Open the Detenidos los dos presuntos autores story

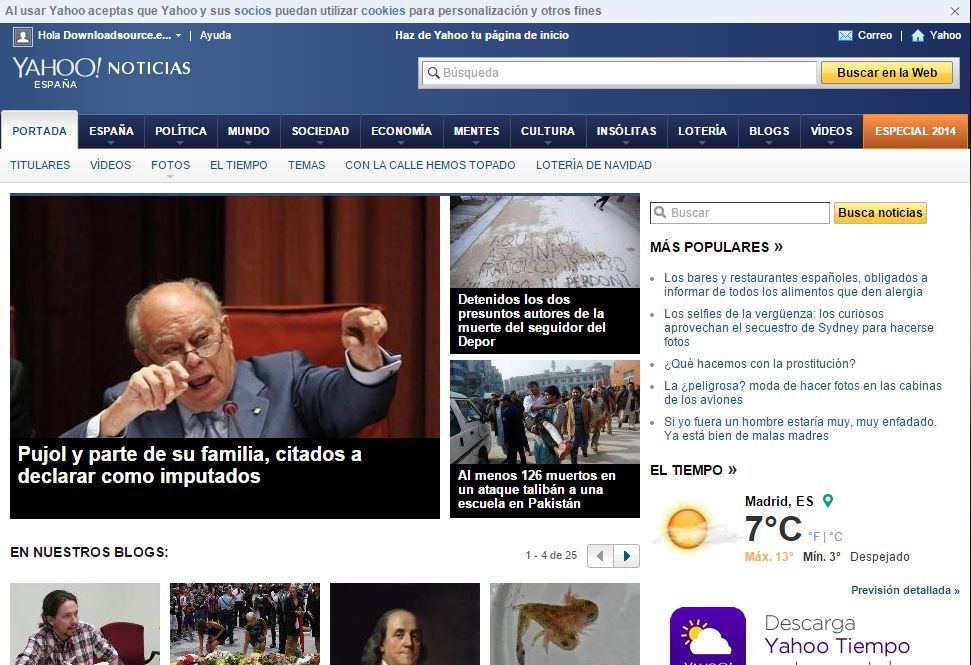(531, 320)
